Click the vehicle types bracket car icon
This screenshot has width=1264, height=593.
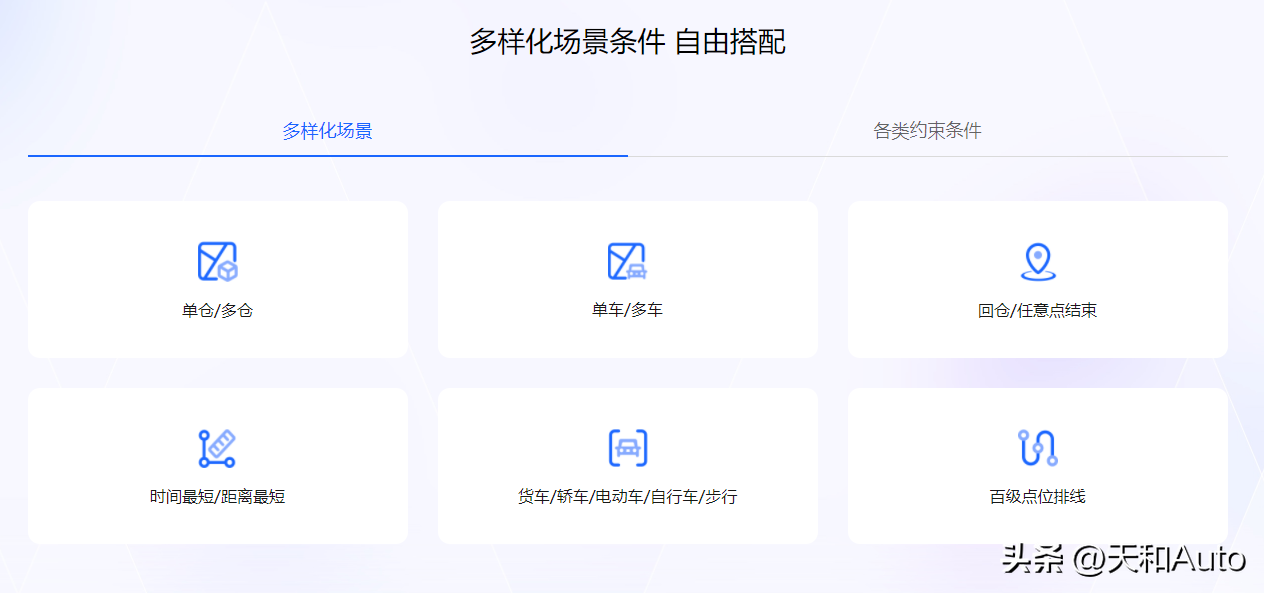click(x=628, y=446)
